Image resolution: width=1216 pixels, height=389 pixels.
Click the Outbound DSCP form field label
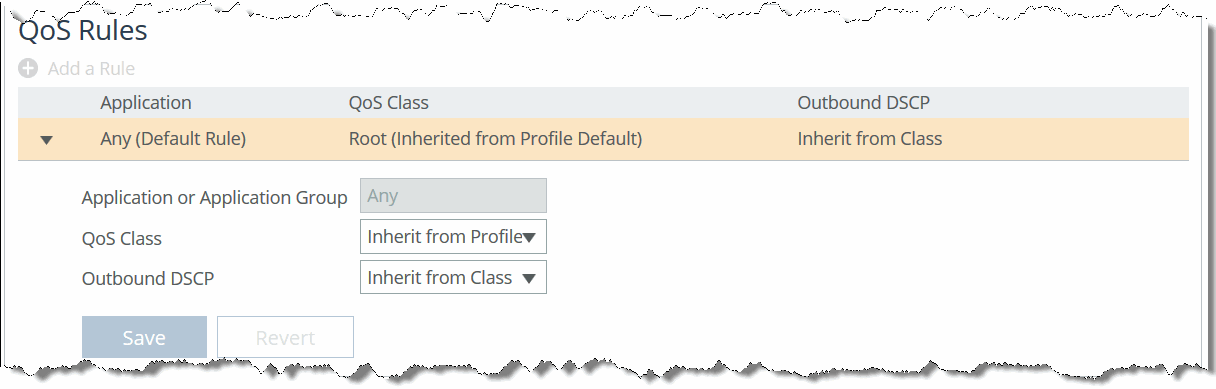pyautogui.click(x=148, y=278)
